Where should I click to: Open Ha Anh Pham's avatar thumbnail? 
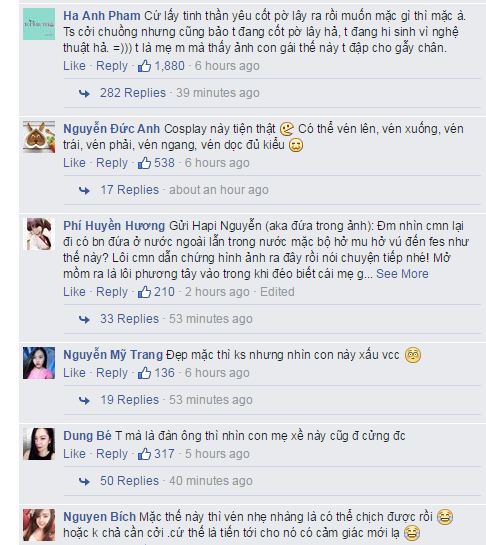click(39, 24)
